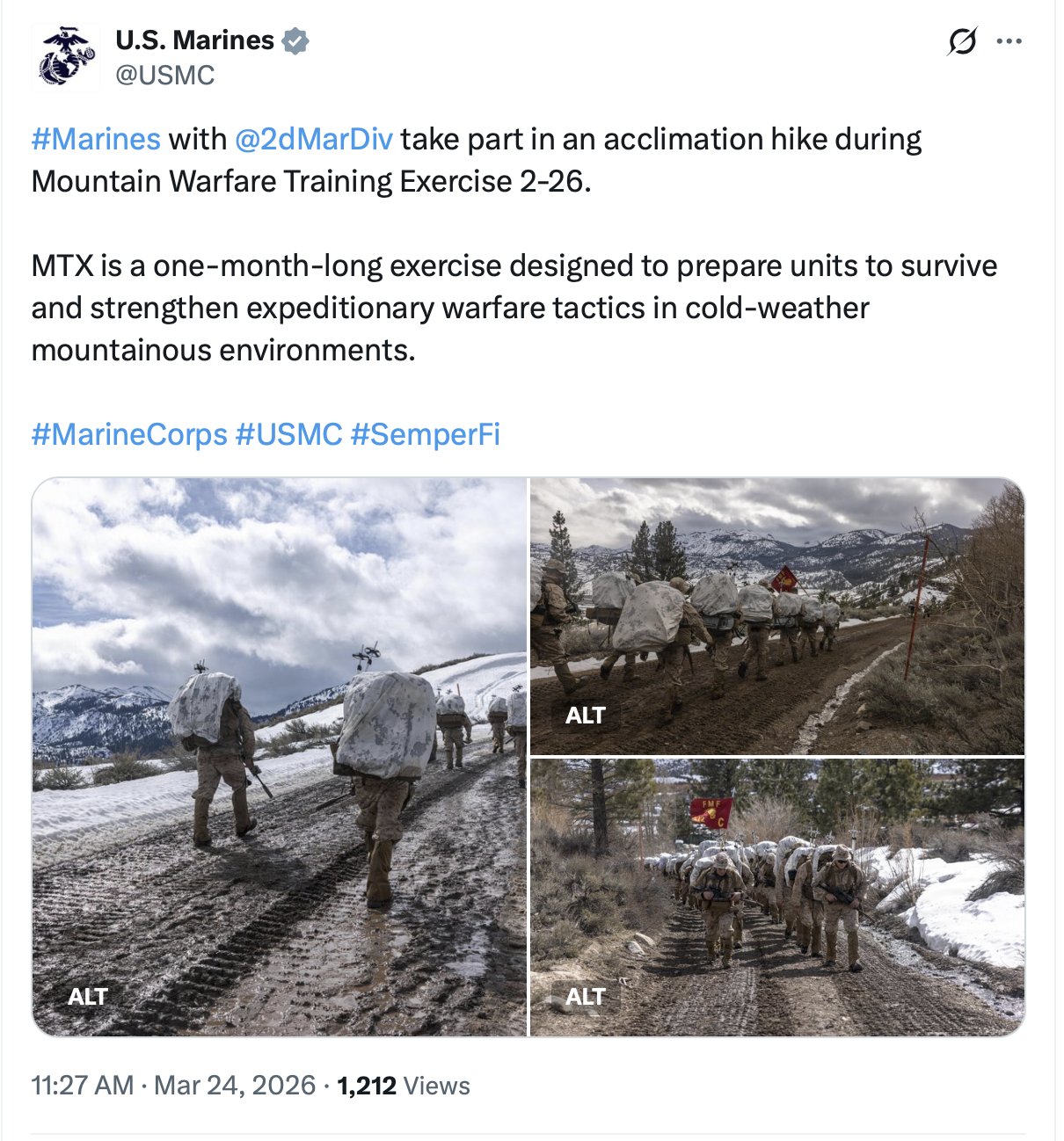Click the verified badge next to U.S. Marines
1064x1141 pixels.
pyautogui.click(x=295, y=41)
